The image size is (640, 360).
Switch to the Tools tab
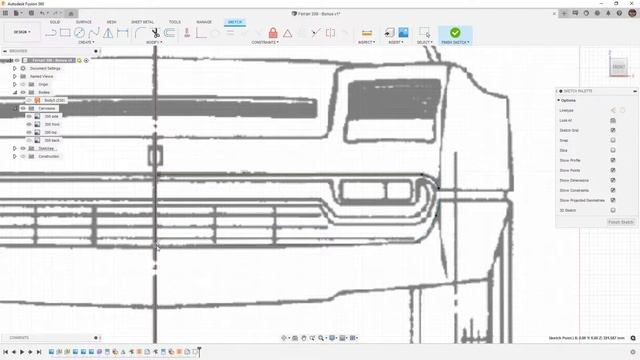pos(175,22)
